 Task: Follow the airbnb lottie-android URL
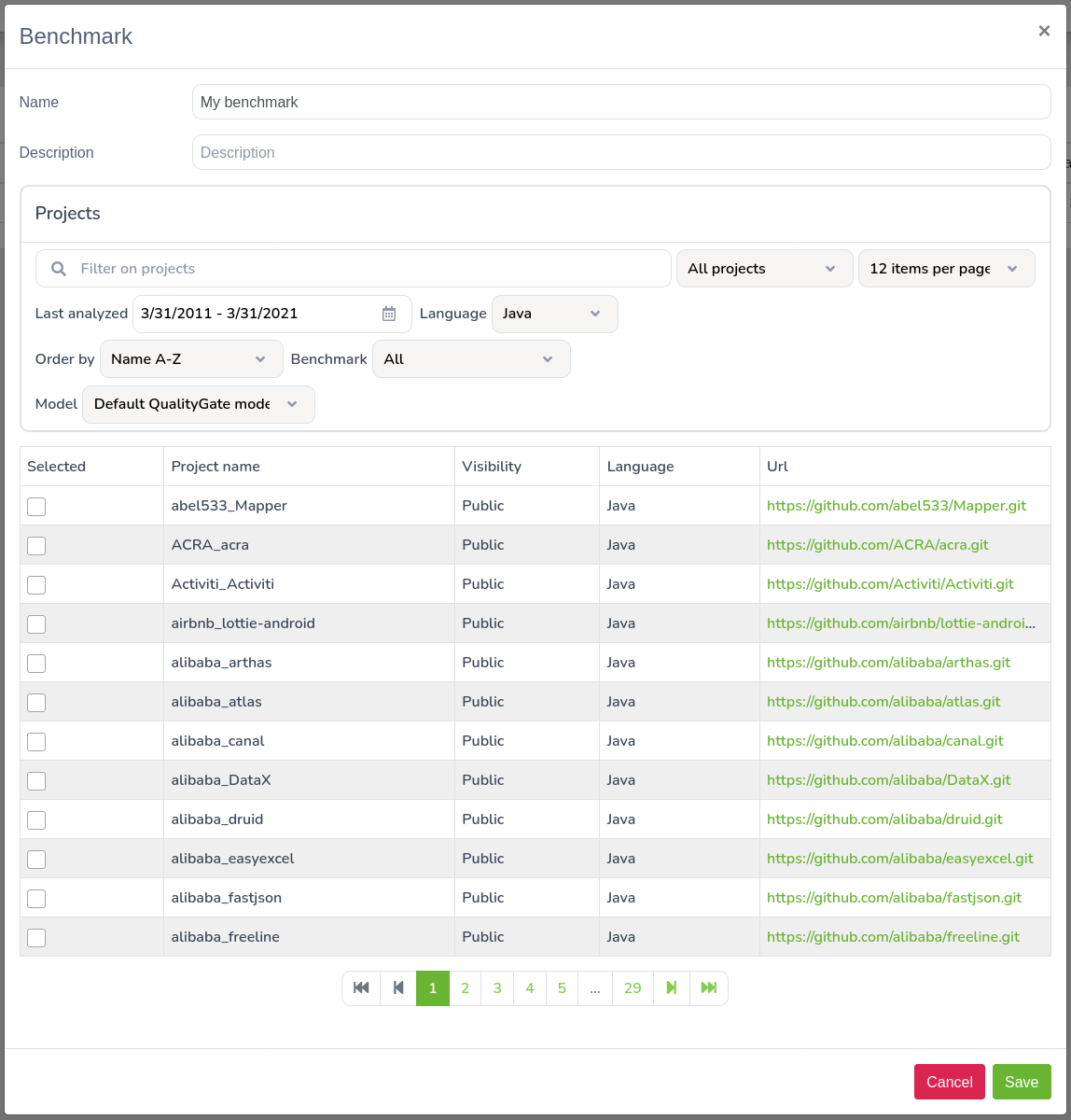pos(901,623)
